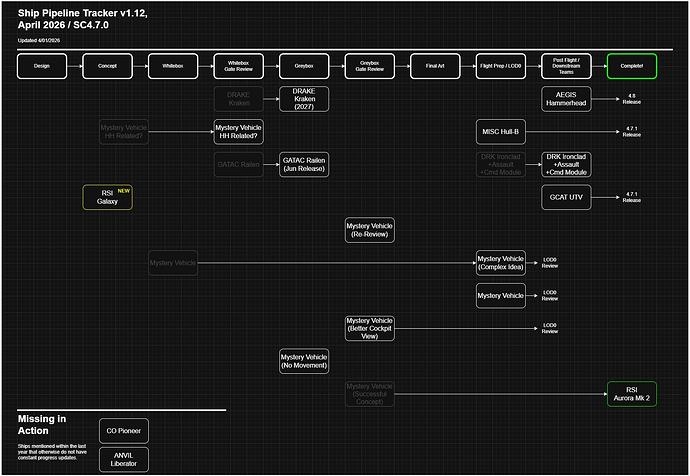Click dimmed DRK Ironclad +Assault box
Viewport: 690px width, 476px height.
501,165
